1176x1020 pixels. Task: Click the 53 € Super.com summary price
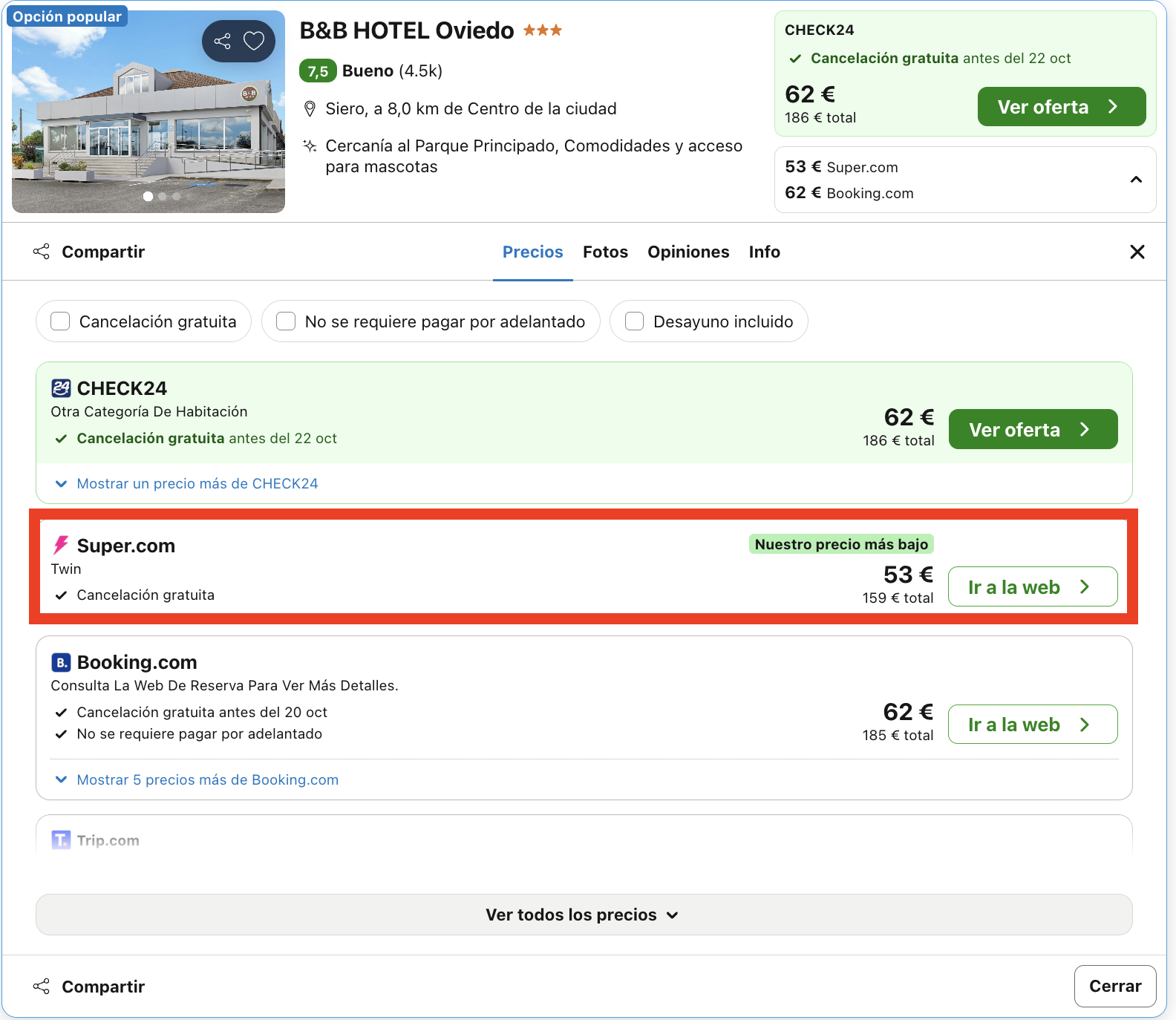click(x=841, y=167)
